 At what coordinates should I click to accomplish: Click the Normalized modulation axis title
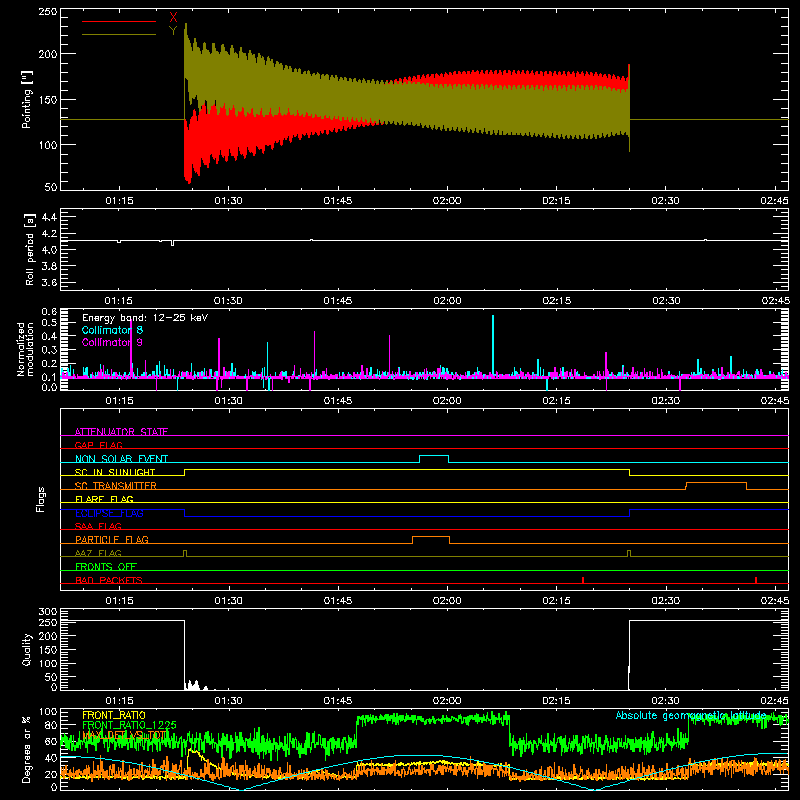coord(25,349)
